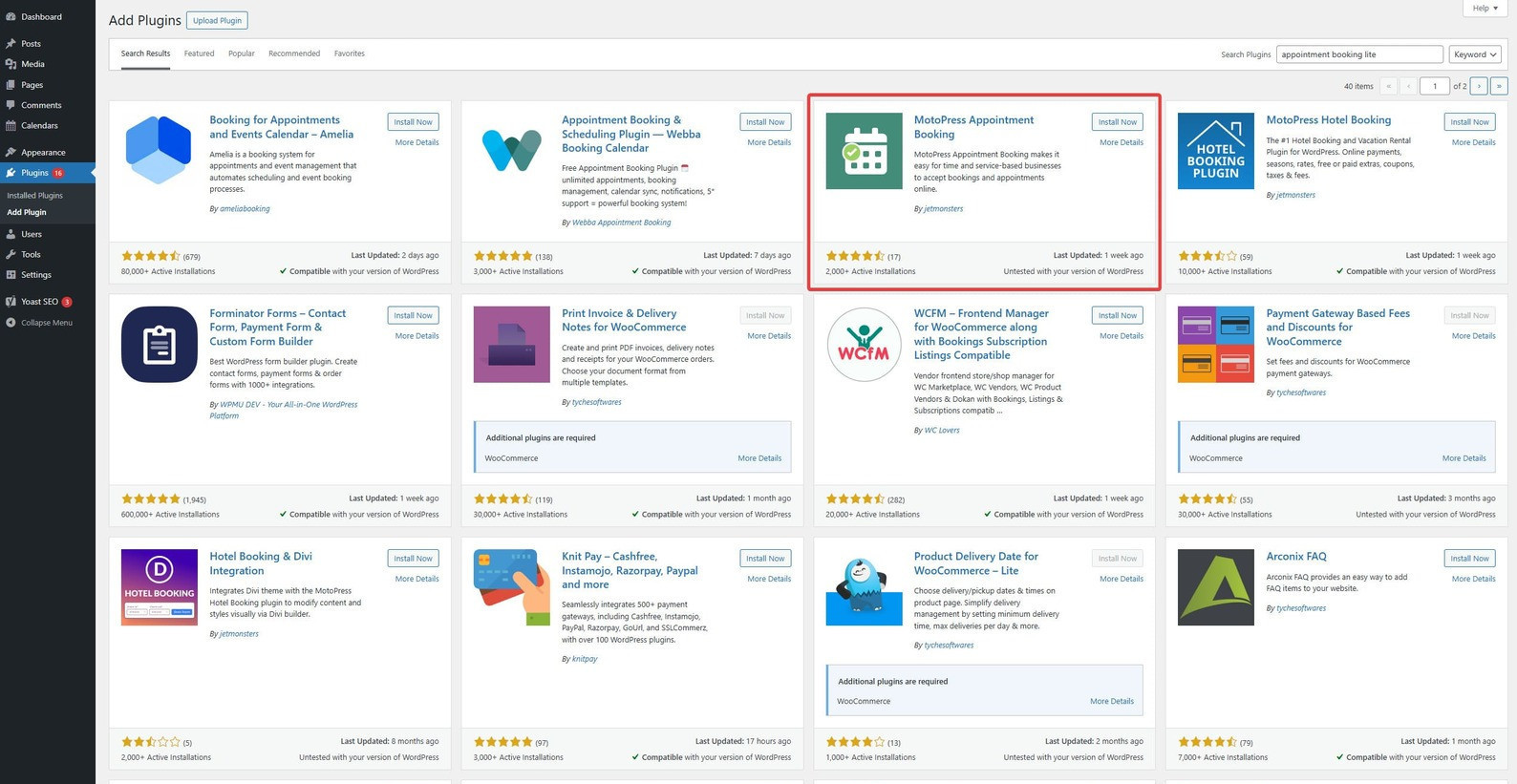The image size is (1517, 784).
Task: Open the jetmonsters author link under MotoPress Appointment Booking
Action: [x=944, y=208]
